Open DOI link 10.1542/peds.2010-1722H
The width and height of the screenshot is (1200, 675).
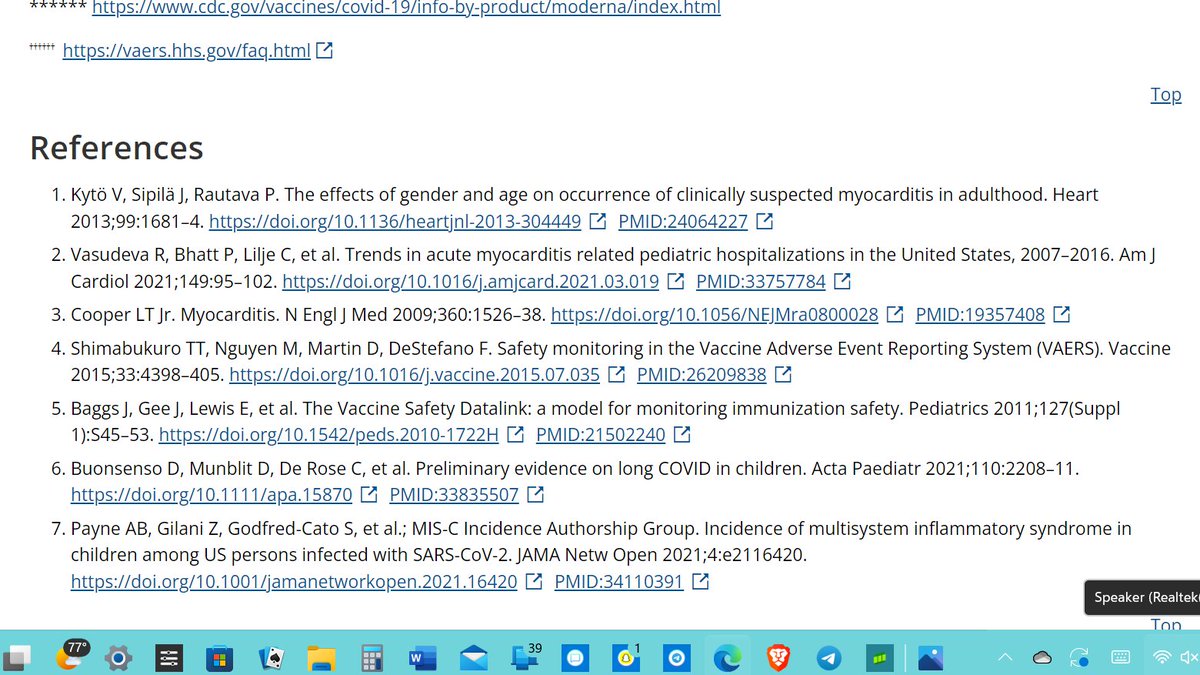pyautogui.click(x=329, y=435)
